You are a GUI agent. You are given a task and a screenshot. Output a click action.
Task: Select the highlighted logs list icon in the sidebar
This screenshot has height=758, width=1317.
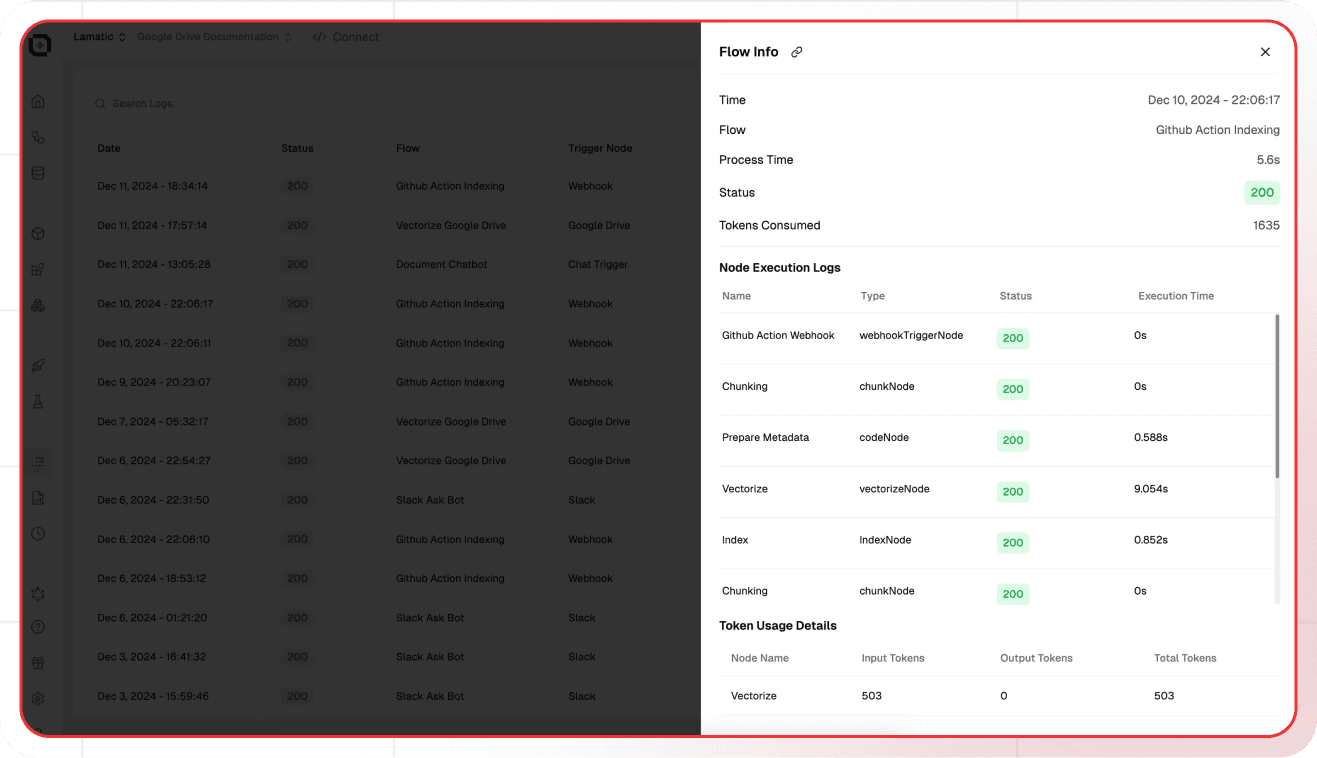click(x=38, y=463)
